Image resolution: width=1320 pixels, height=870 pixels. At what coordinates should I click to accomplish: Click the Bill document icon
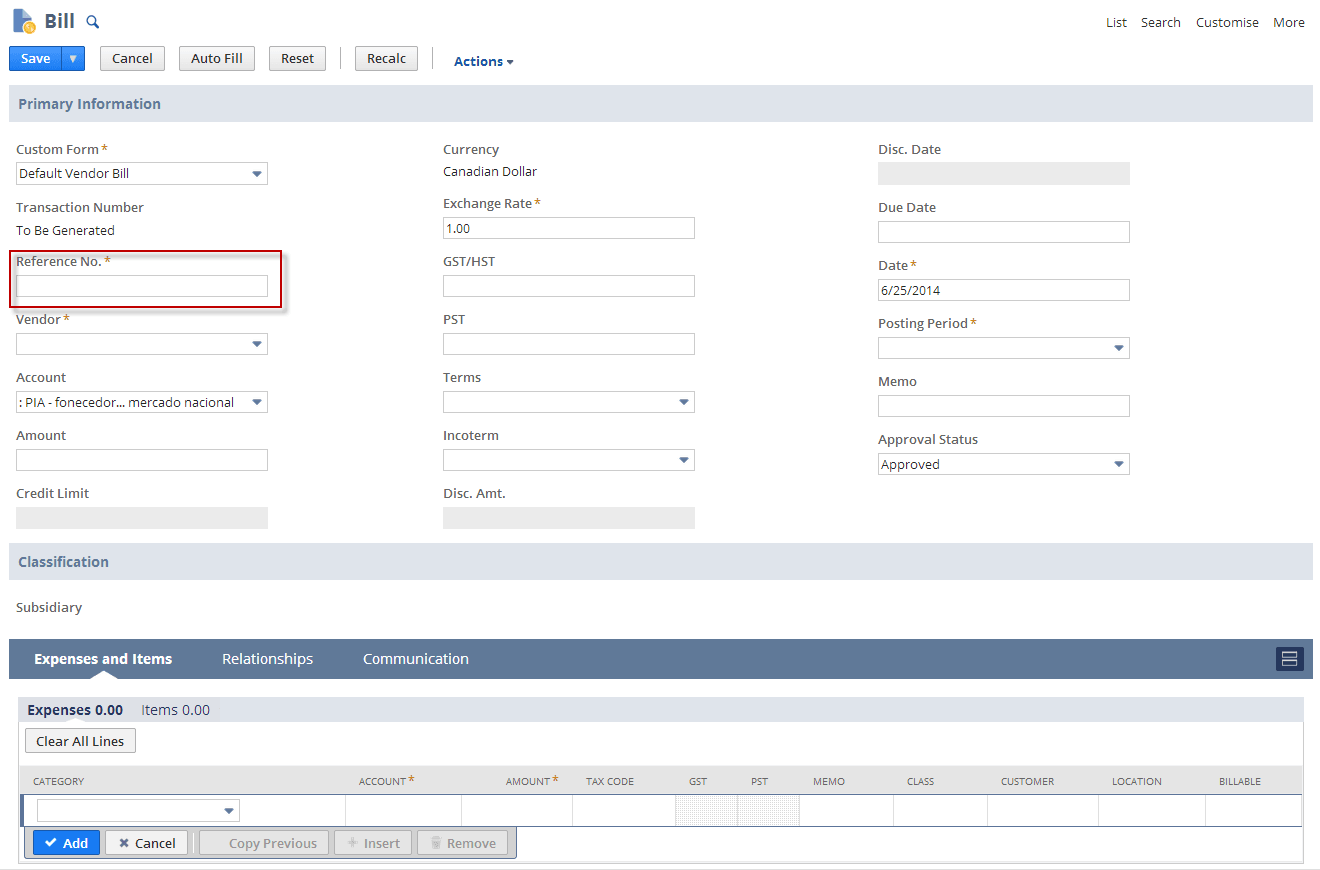23,21
